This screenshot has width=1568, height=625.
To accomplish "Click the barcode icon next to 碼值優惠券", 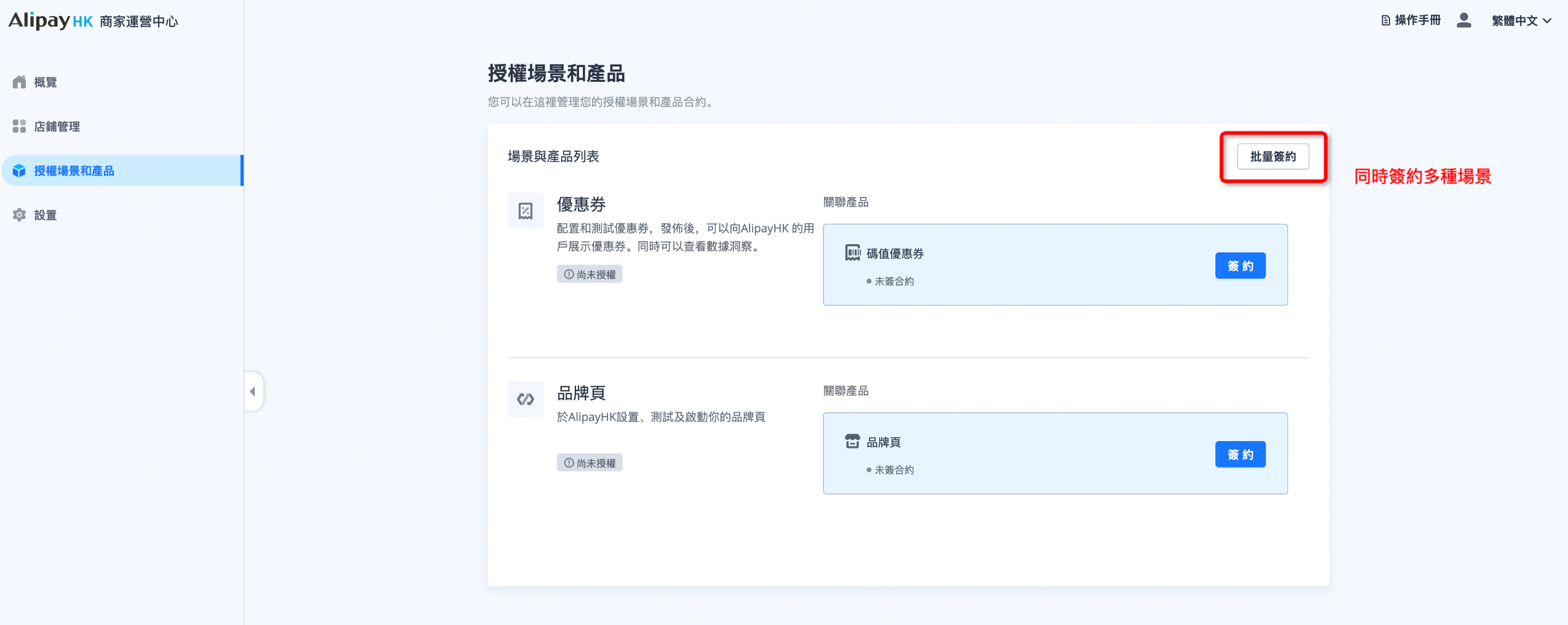I will 852,253.
